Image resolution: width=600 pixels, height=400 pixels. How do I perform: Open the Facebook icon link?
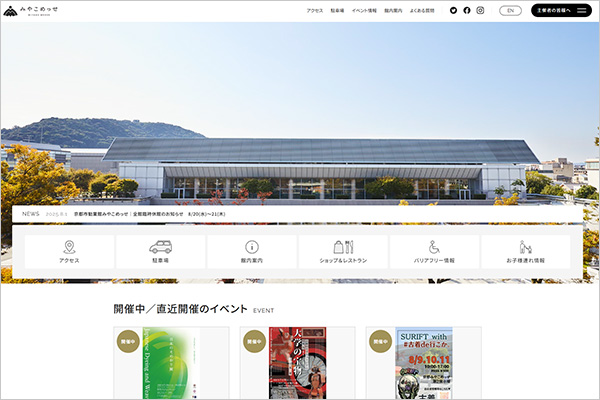[x=466, y=11]
